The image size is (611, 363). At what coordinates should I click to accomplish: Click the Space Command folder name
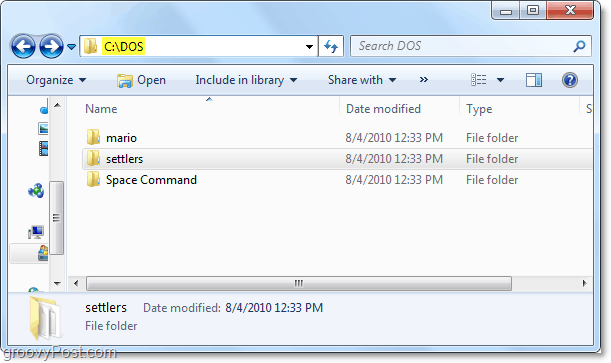151,180
